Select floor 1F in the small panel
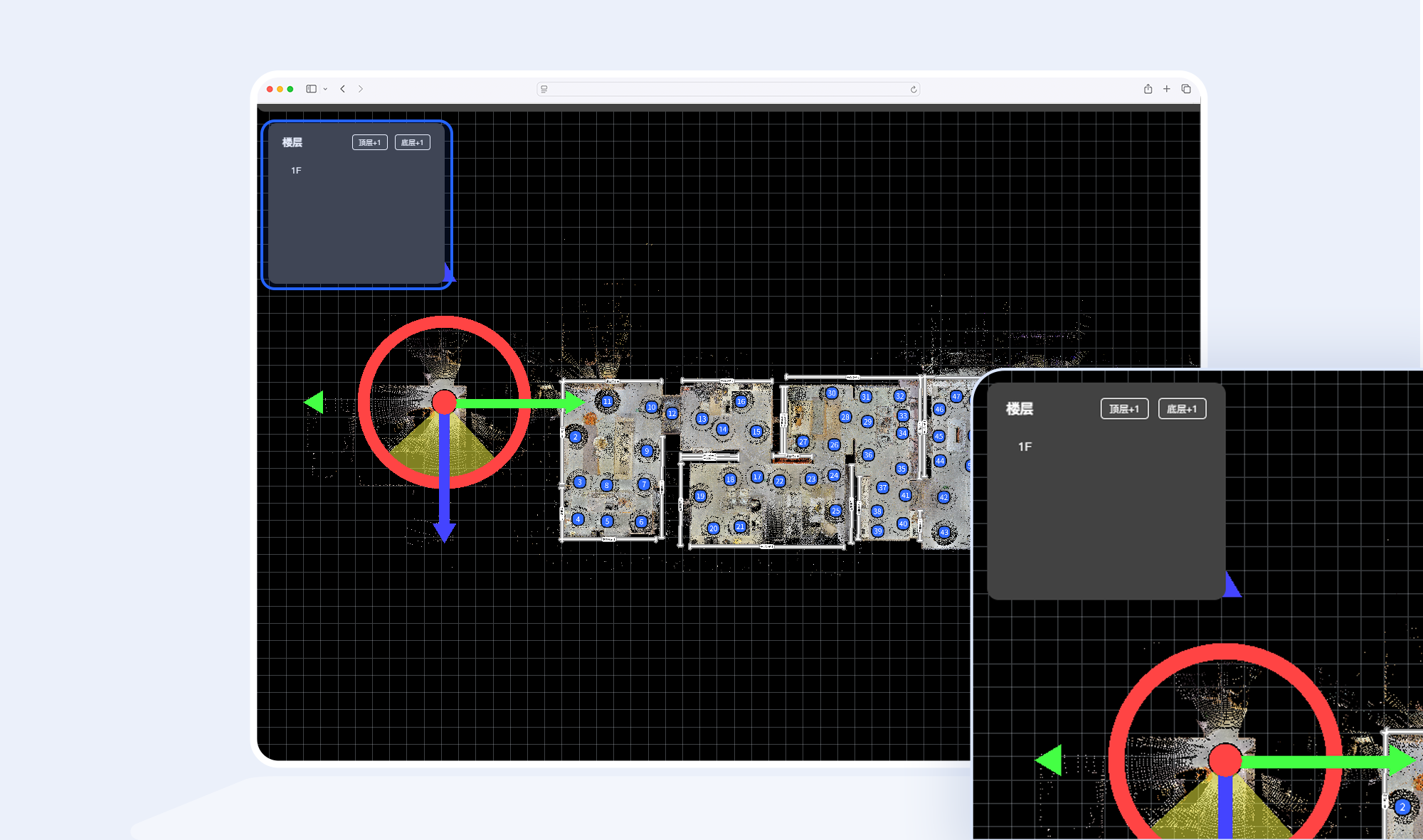The image size is (1423, 840). (x=296, y=171)
